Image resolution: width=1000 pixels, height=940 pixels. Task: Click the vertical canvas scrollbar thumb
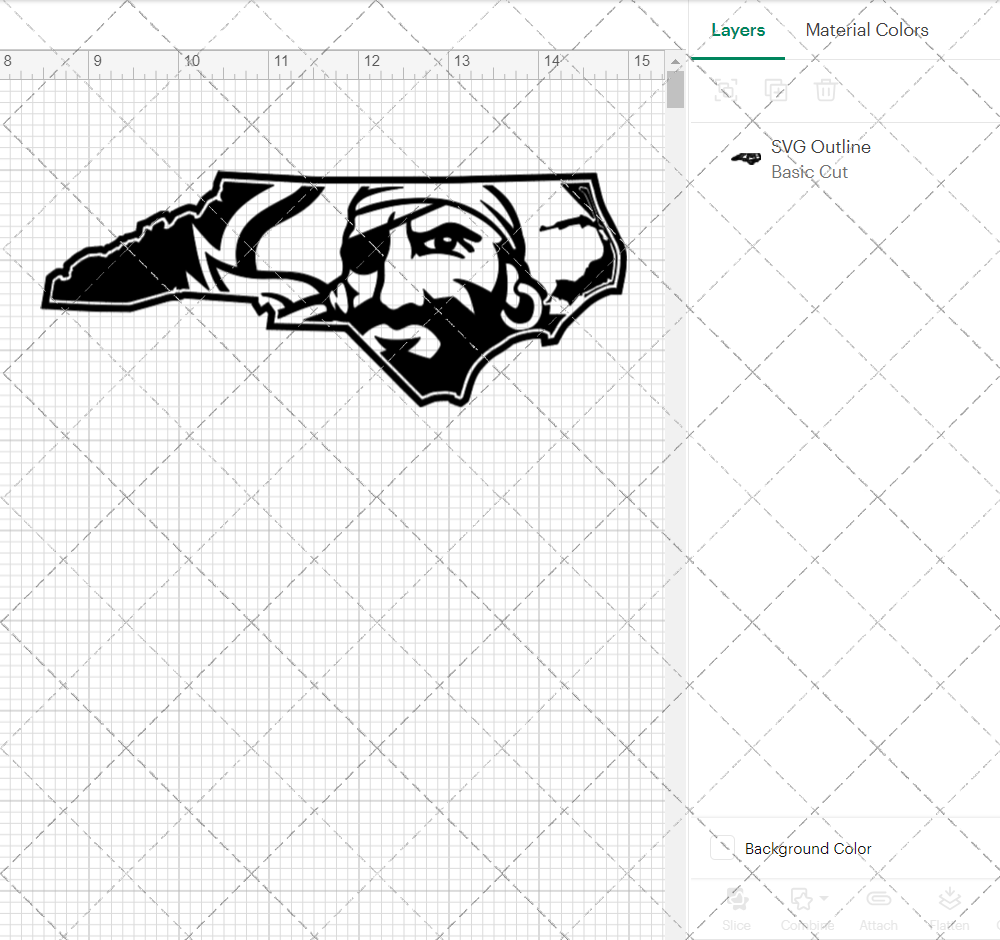675,89
